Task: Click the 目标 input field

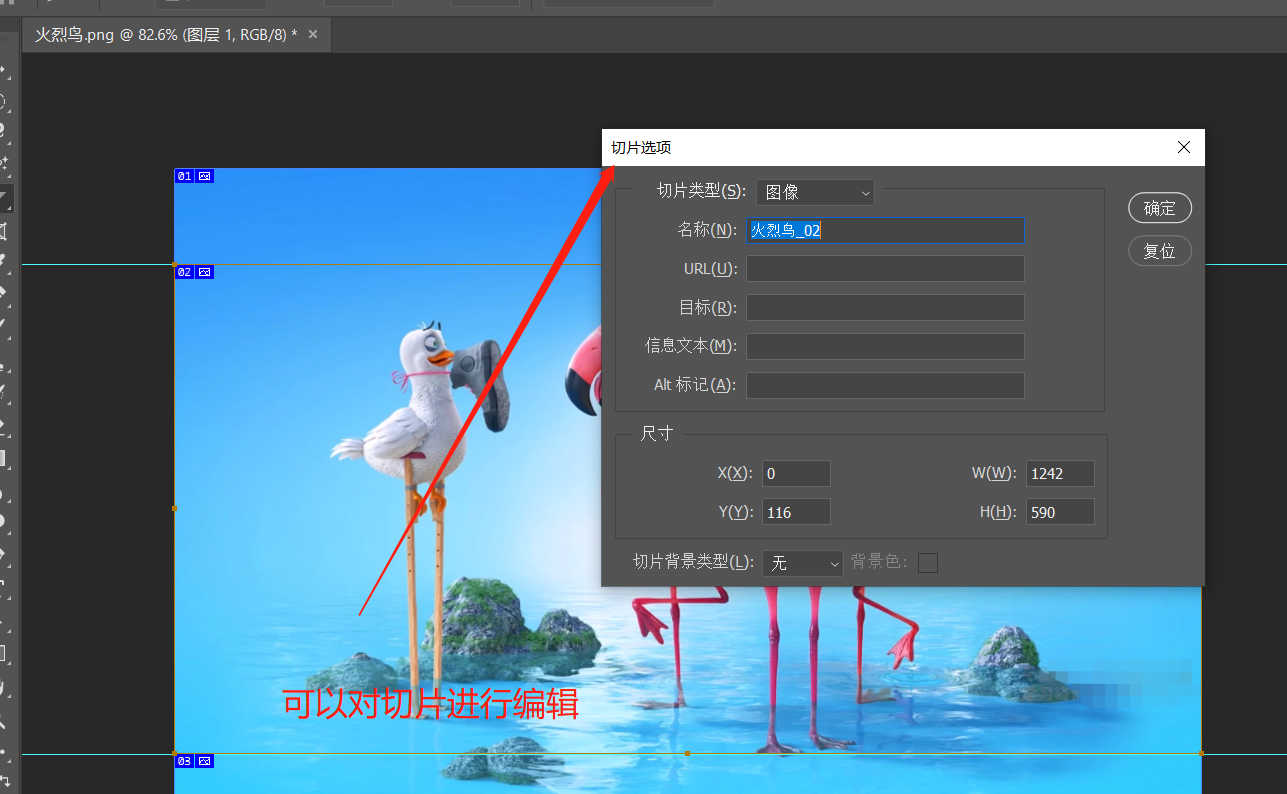Action: 885,308
